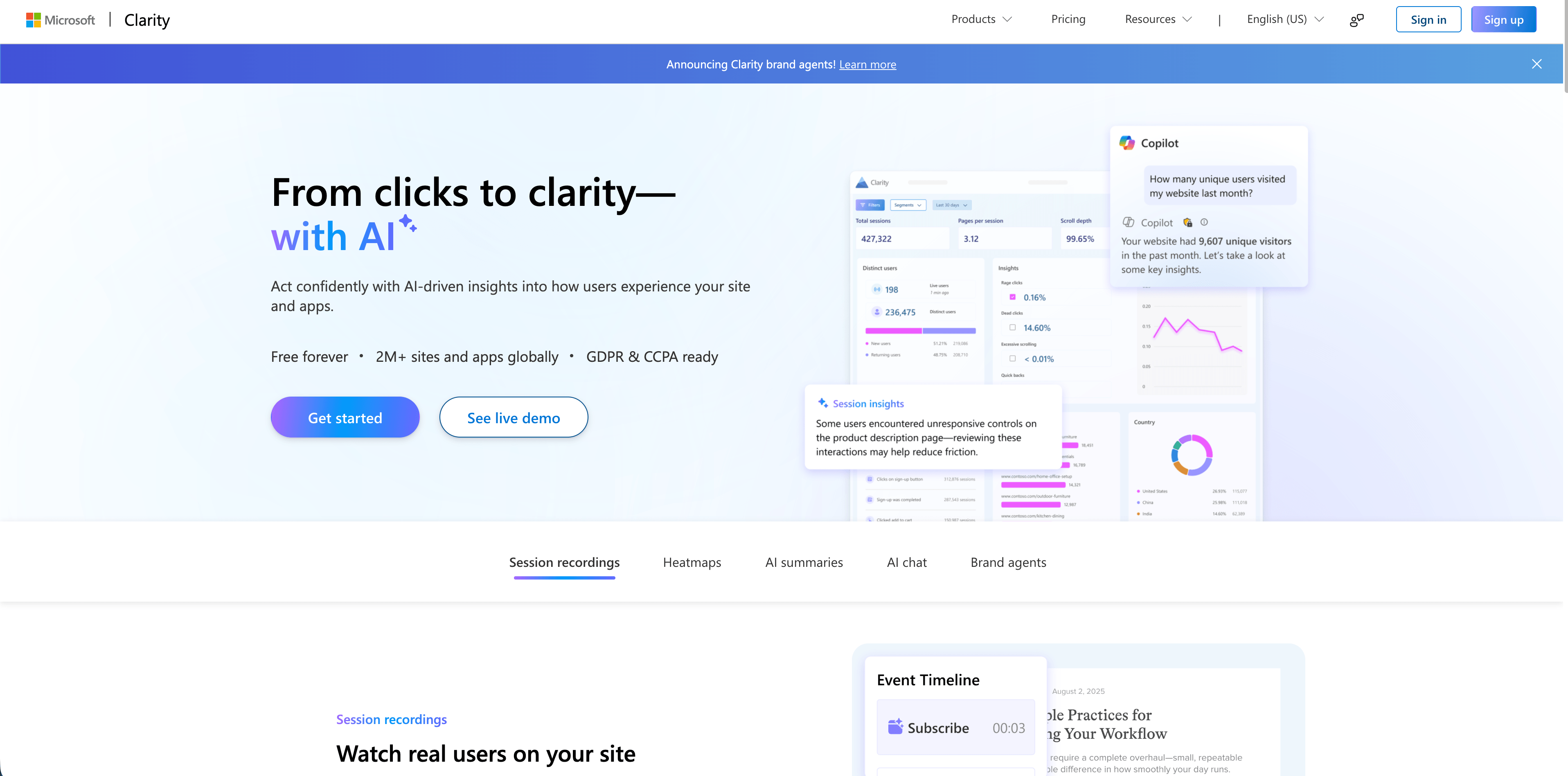Expand the Products menu

click(x=981, y=20)
